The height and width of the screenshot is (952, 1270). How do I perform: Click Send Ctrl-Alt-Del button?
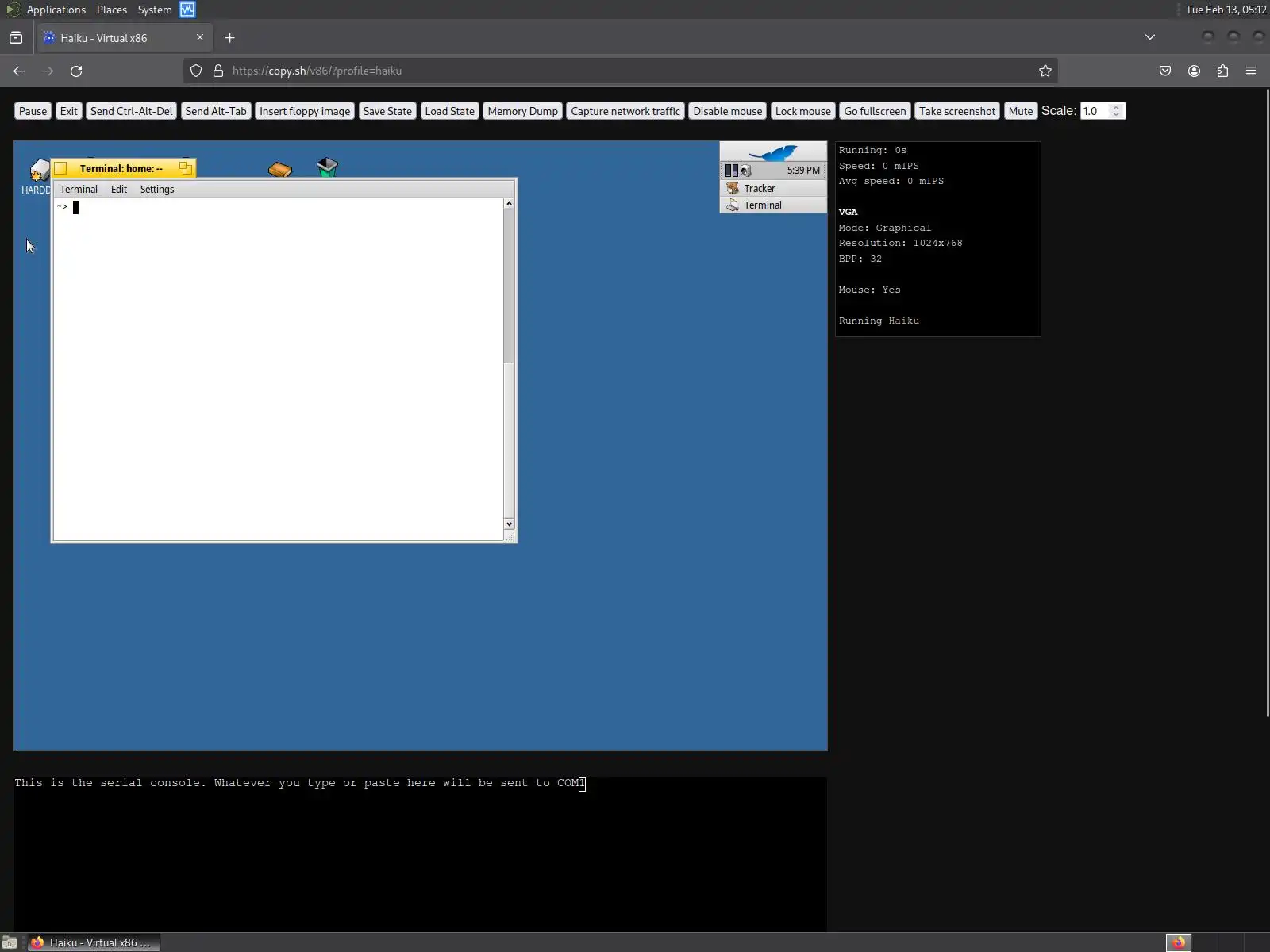coord(132,111)
